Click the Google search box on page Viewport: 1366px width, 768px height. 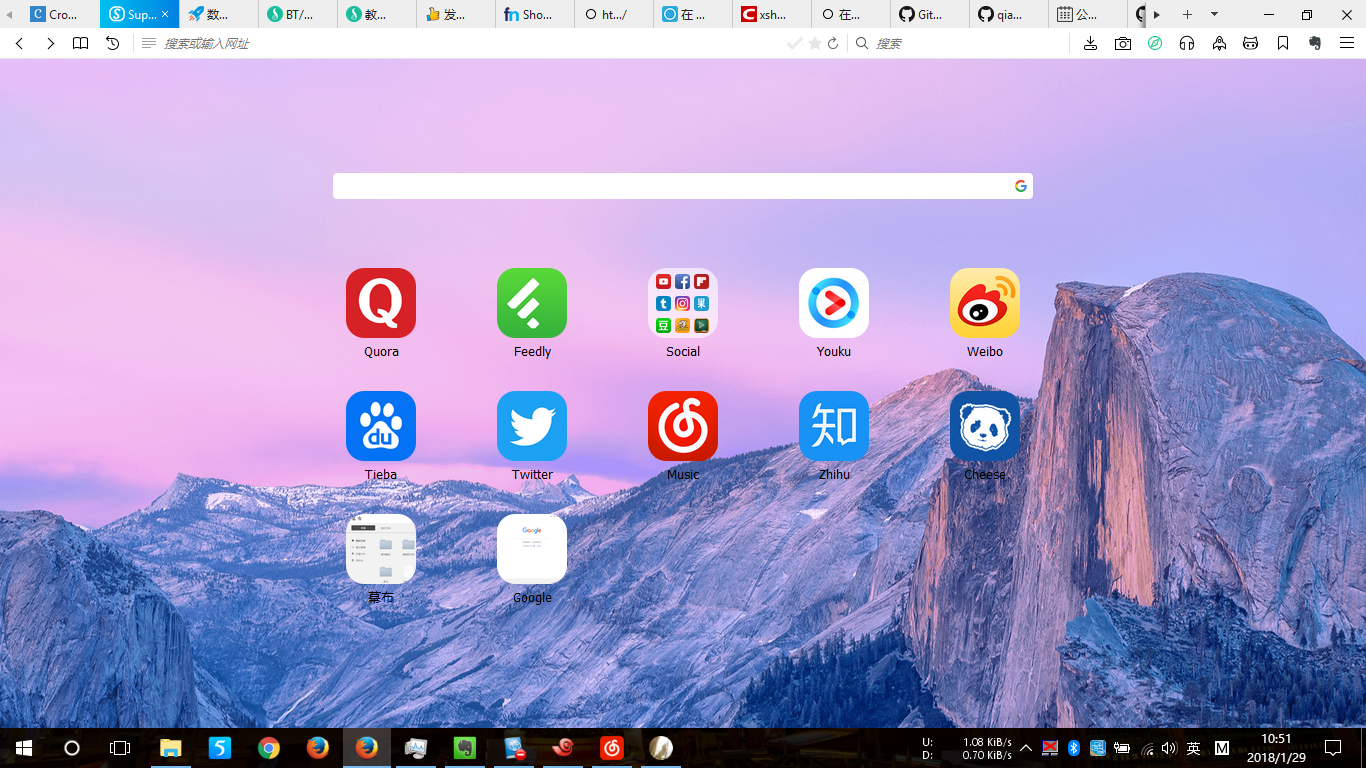[x=683, y=186]
